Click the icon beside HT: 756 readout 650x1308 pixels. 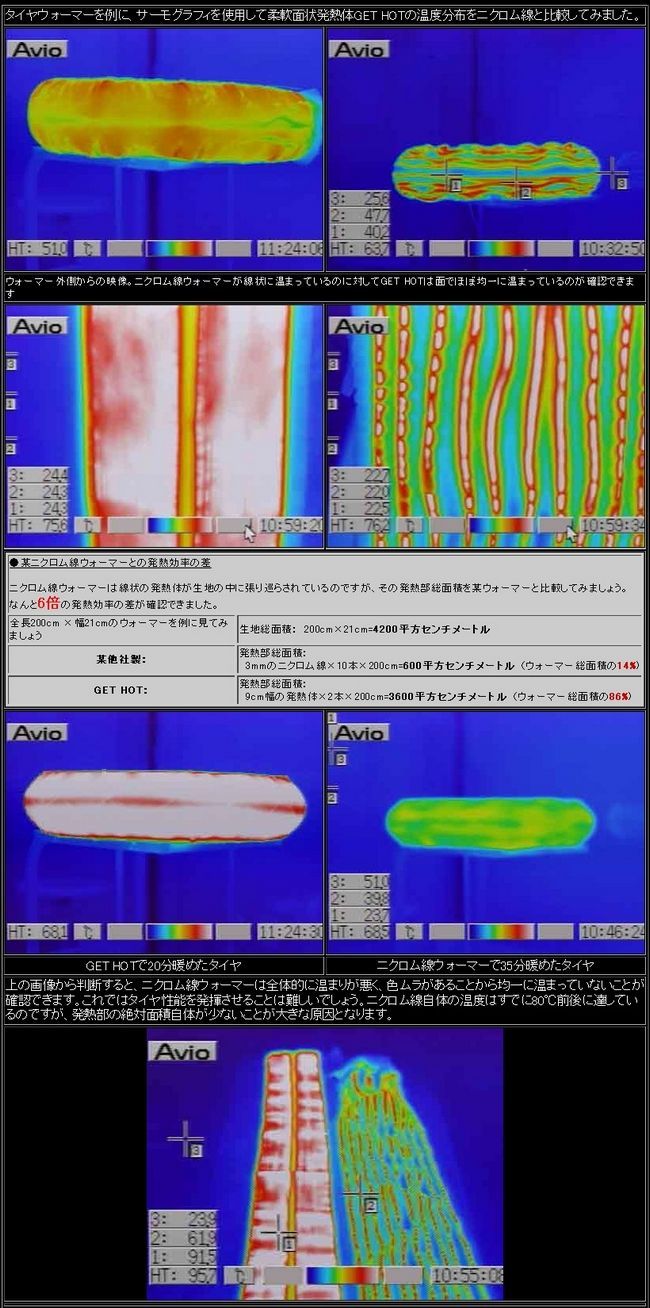pos(89,524)
